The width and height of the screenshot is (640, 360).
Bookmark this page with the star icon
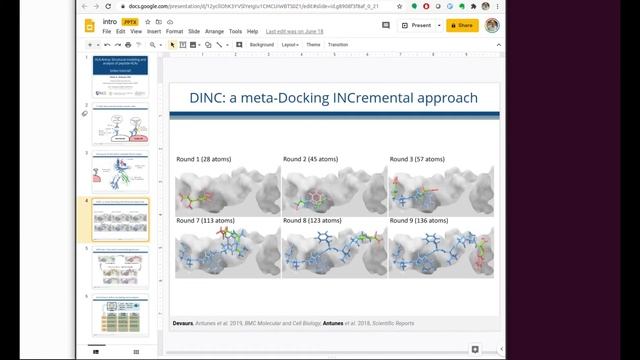pos(400,6)
